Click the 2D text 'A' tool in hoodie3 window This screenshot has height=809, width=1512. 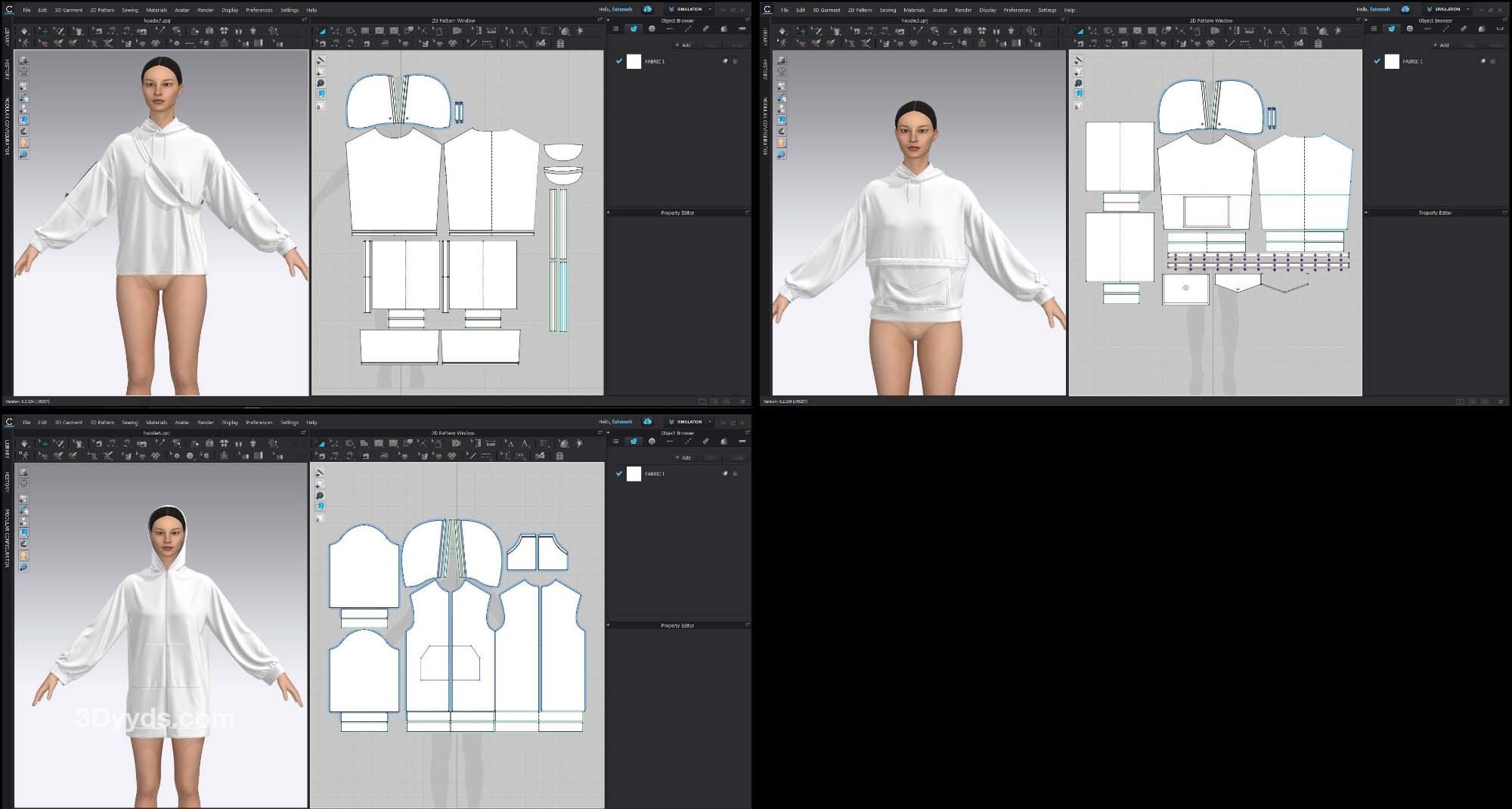pos(1269,31)
